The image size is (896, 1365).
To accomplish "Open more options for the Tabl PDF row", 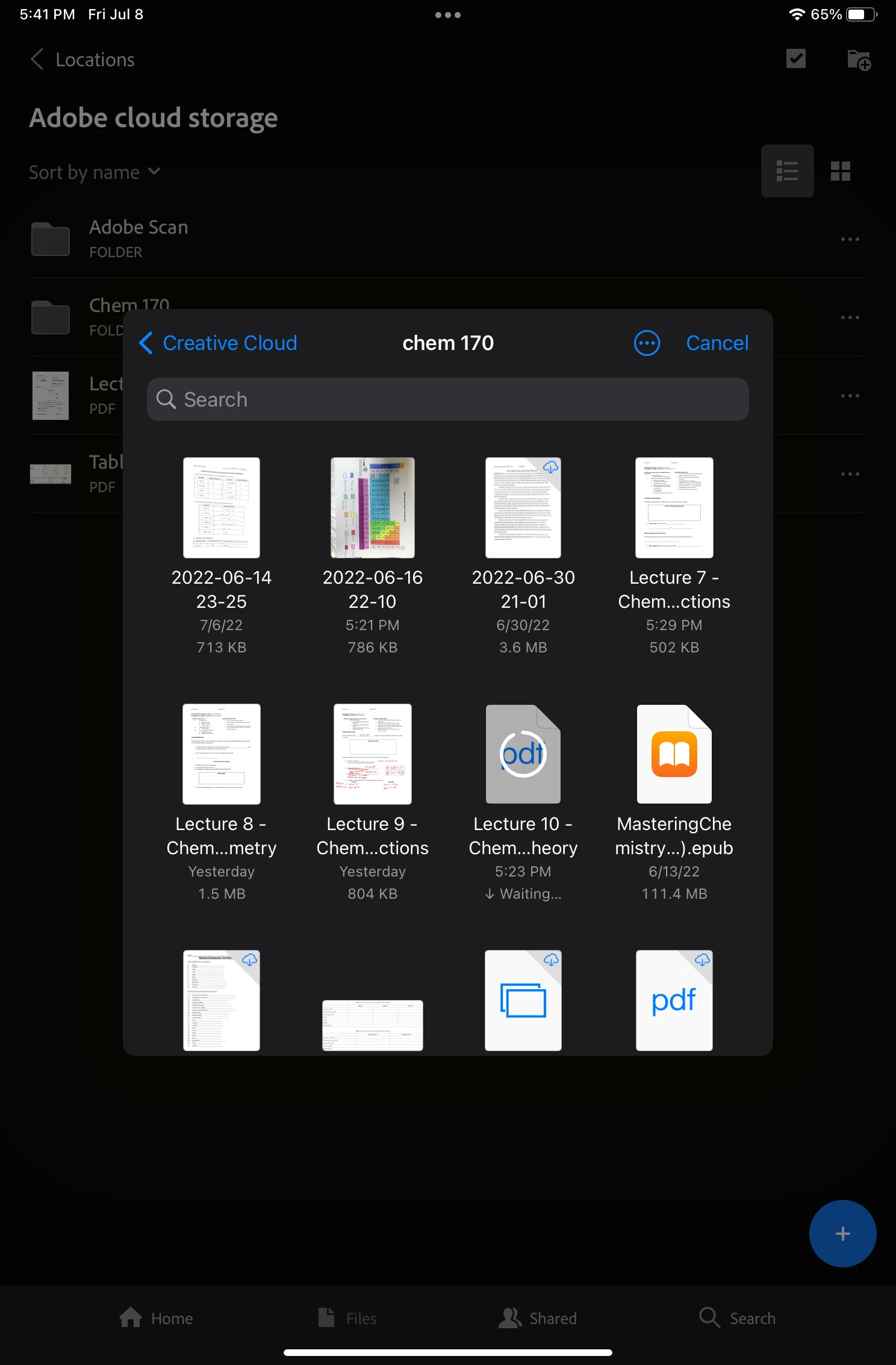I will point(850,474).
